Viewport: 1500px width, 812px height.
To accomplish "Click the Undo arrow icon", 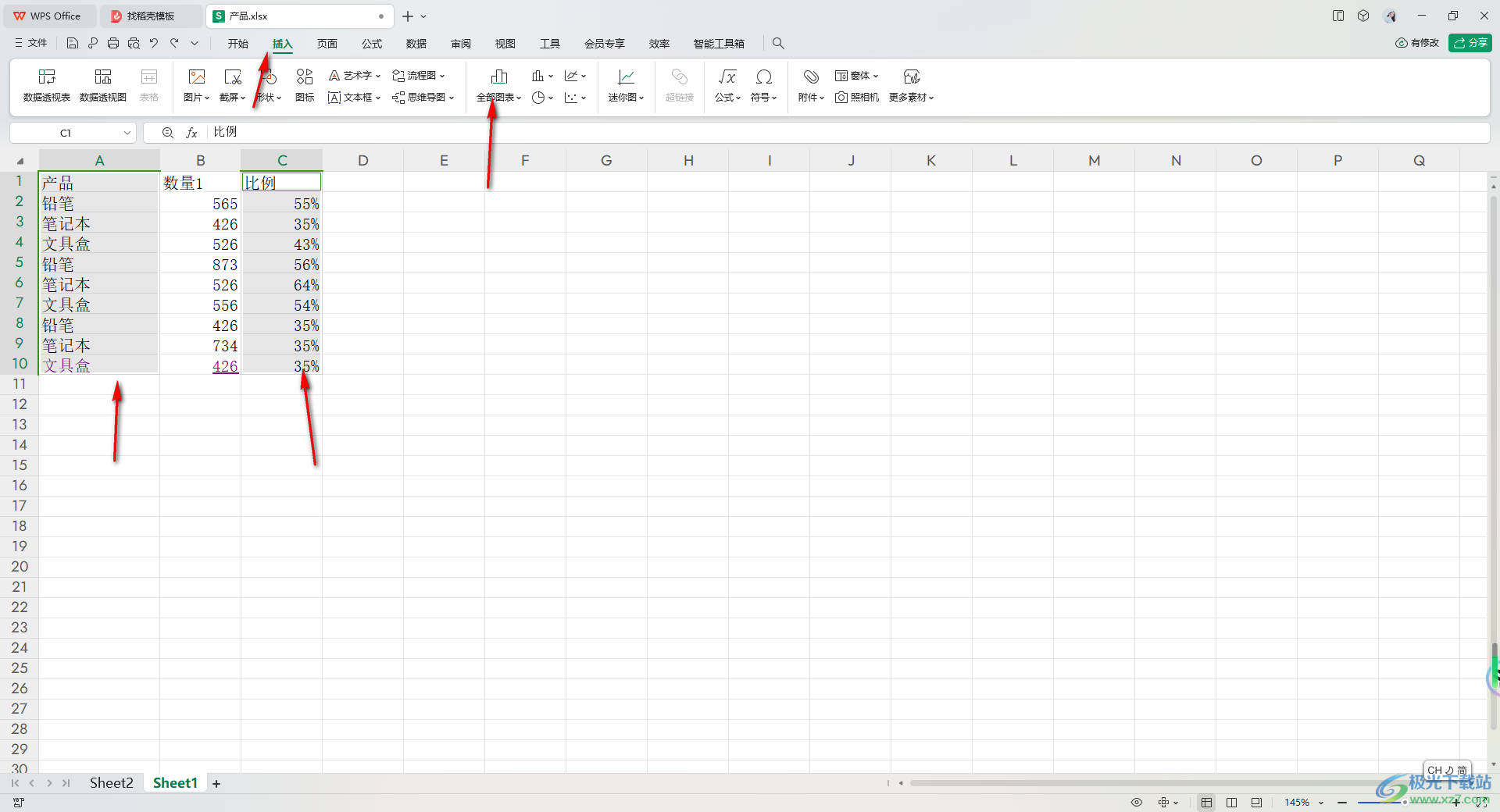I will 154,44.
